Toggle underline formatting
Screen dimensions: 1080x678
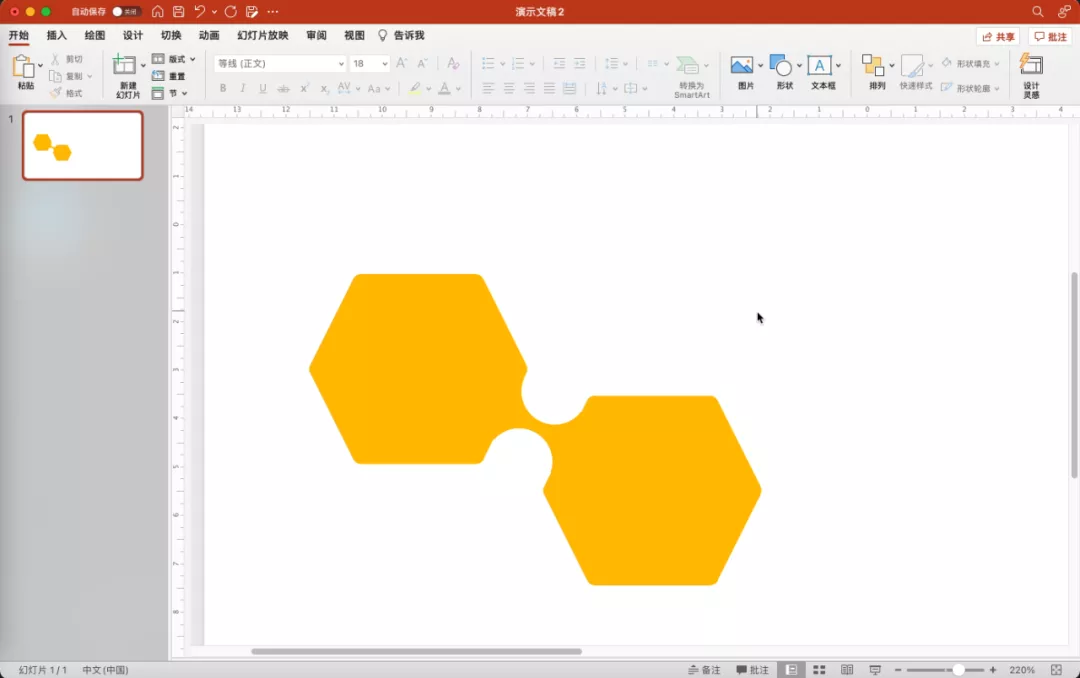tap(262, 88)
